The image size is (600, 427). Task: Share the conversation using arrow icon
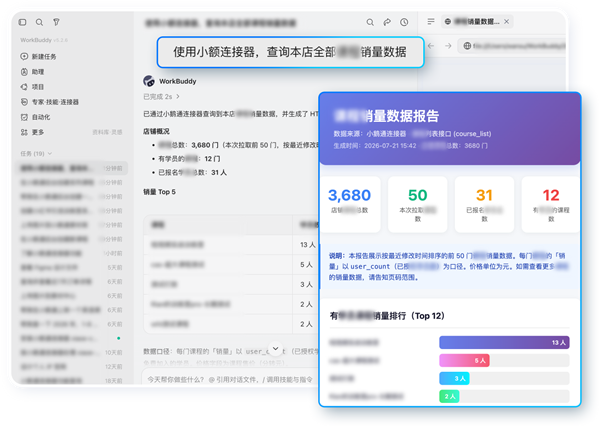point(387,22)
